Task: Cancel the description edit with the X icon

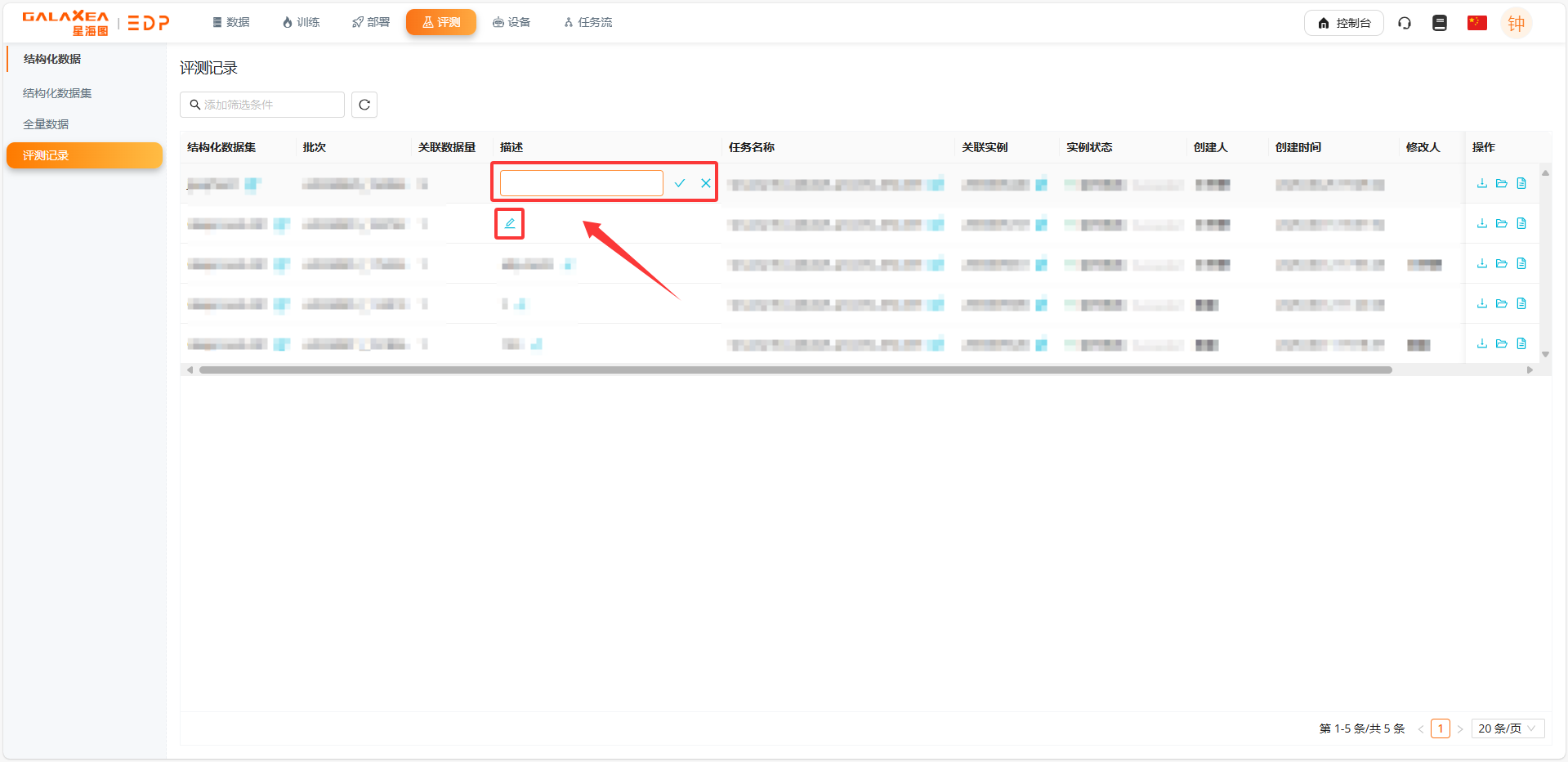Action: [706, 183]
